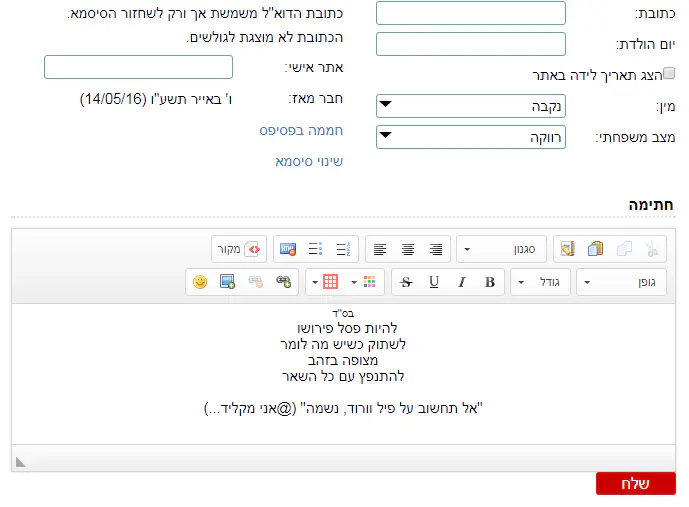Insert a smiley emoticon
This screenshot has width=689, height=507.
[200, 283]
